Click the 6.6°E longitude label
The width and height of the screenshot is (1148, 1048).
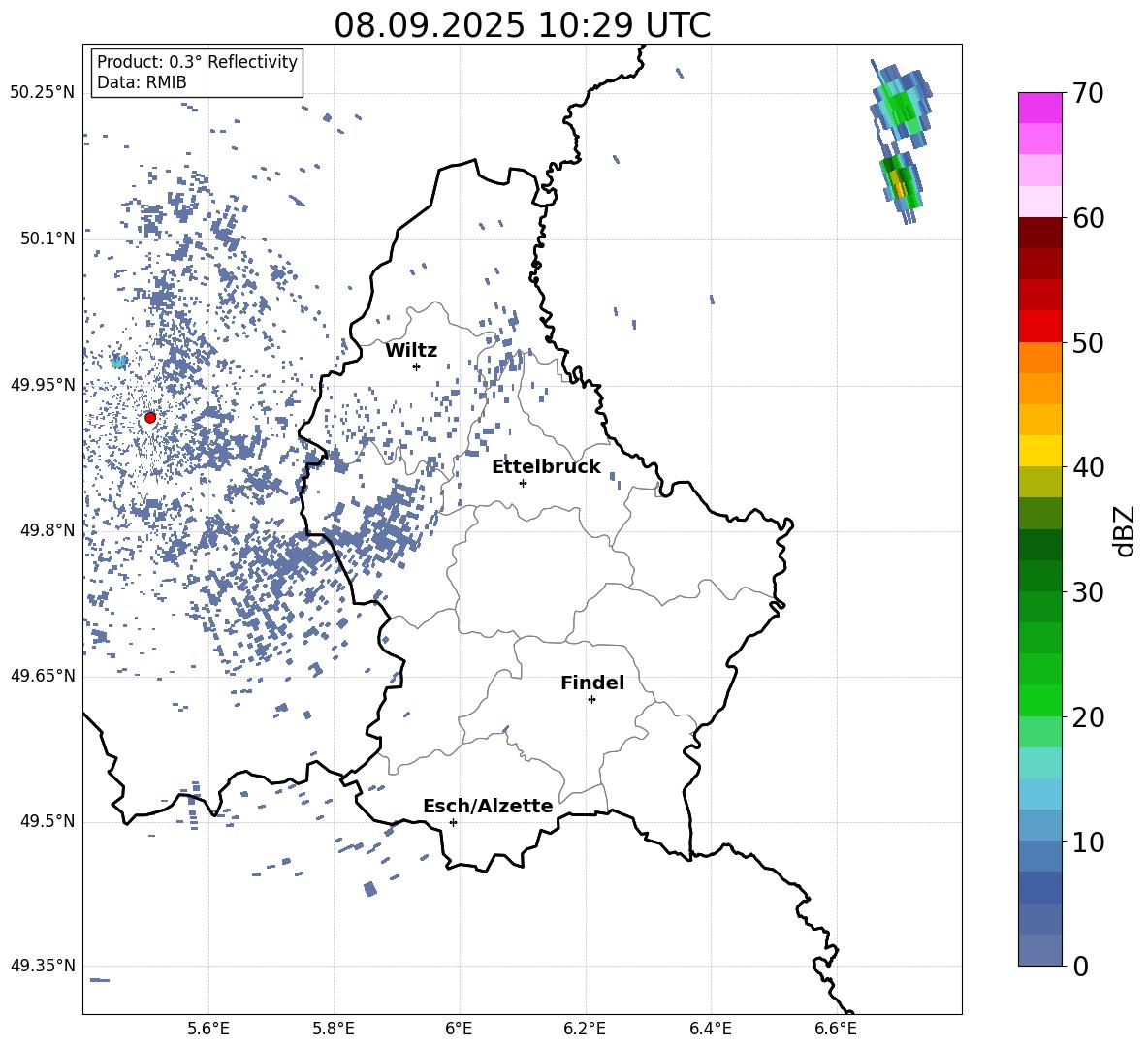point(836,1029)
